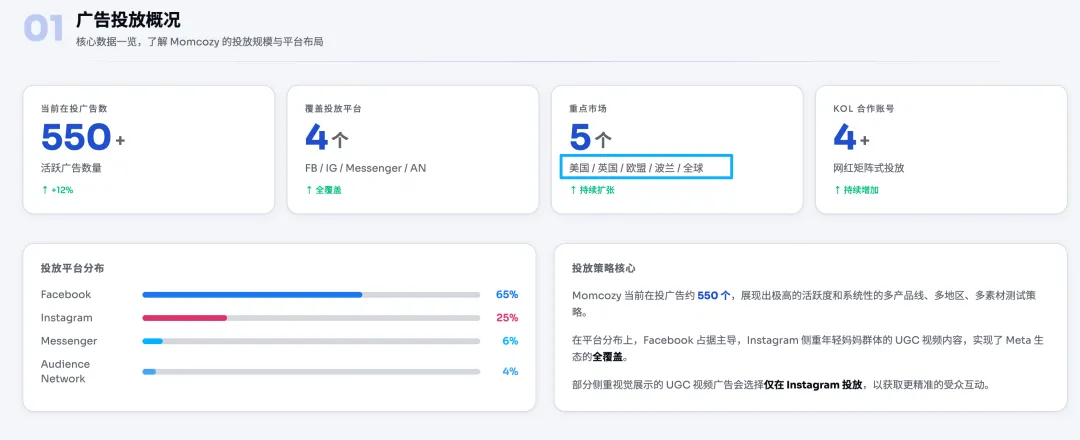Click the 投放平台分布 panel title

tap(72, 268)
